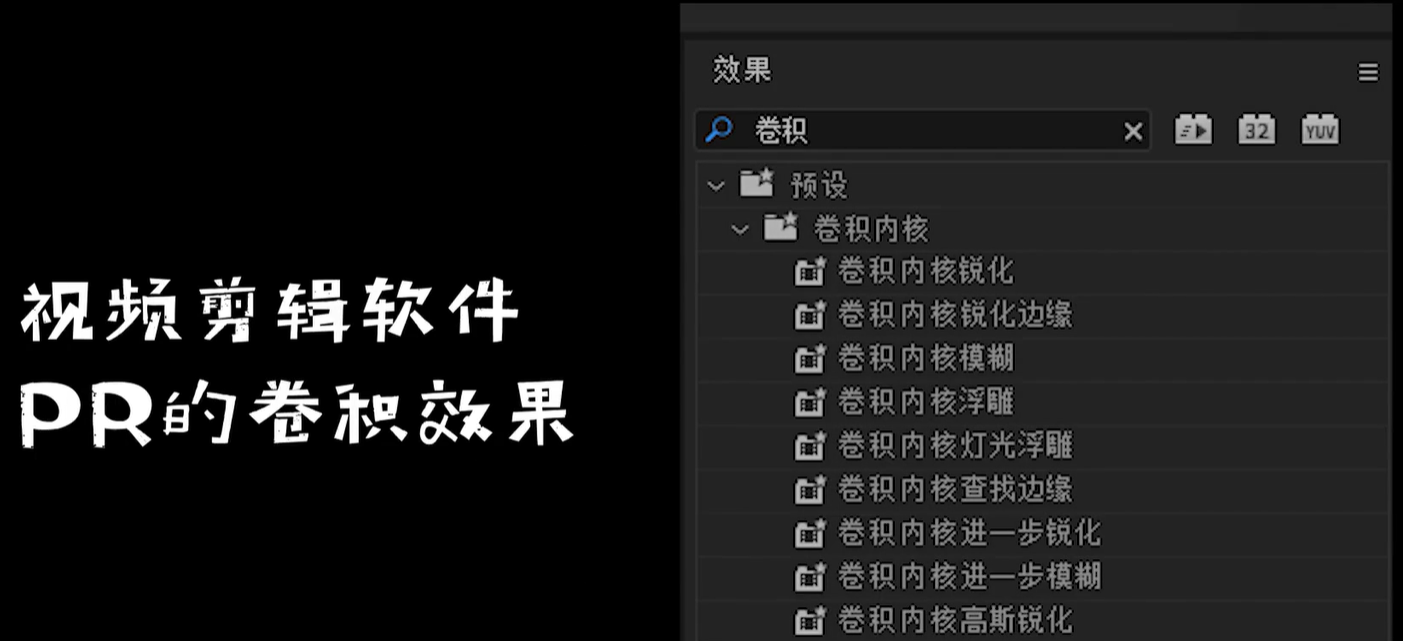
Task: Open the 效果 panel hamburger menu
Action: point(1367,72)
